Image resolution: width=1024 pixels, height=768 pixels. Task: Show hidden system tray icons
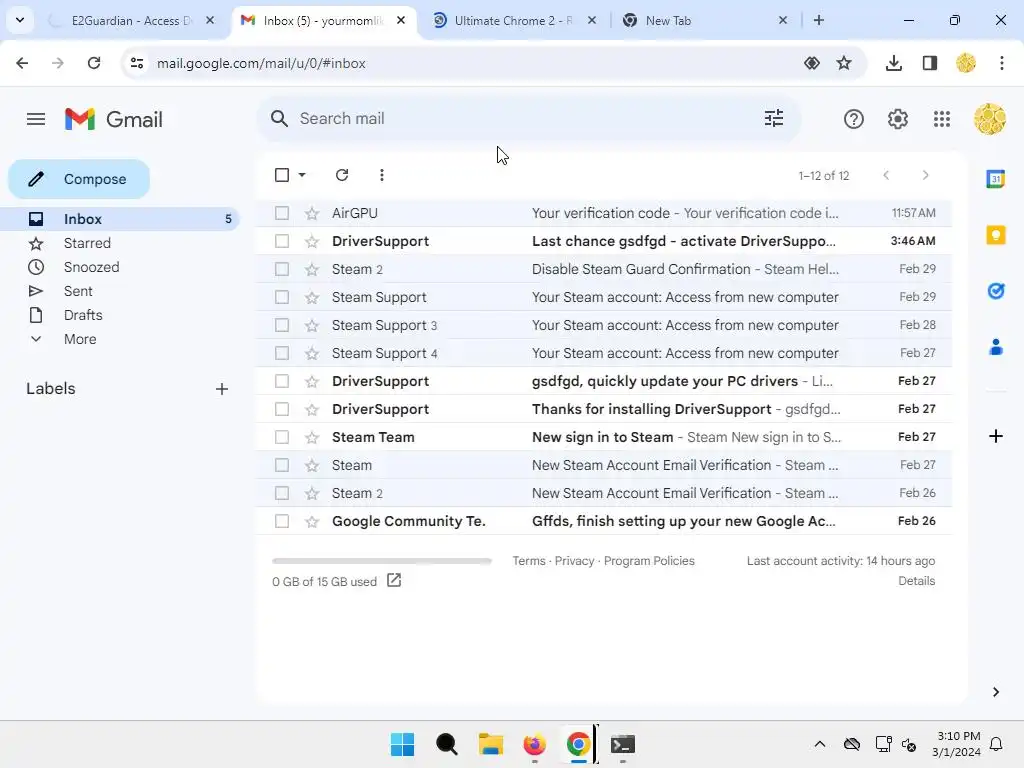(x=820, y=744)
